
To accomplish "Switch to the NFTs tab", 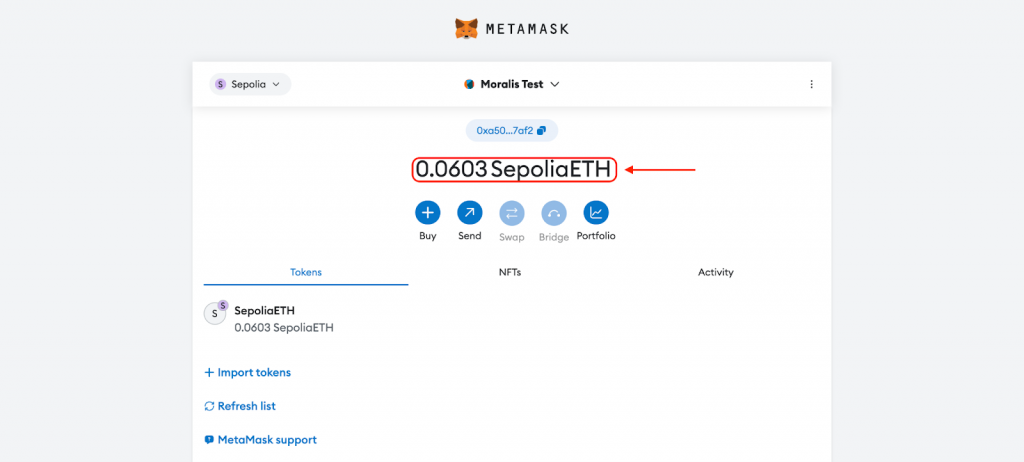I will (x=510, y=272).
